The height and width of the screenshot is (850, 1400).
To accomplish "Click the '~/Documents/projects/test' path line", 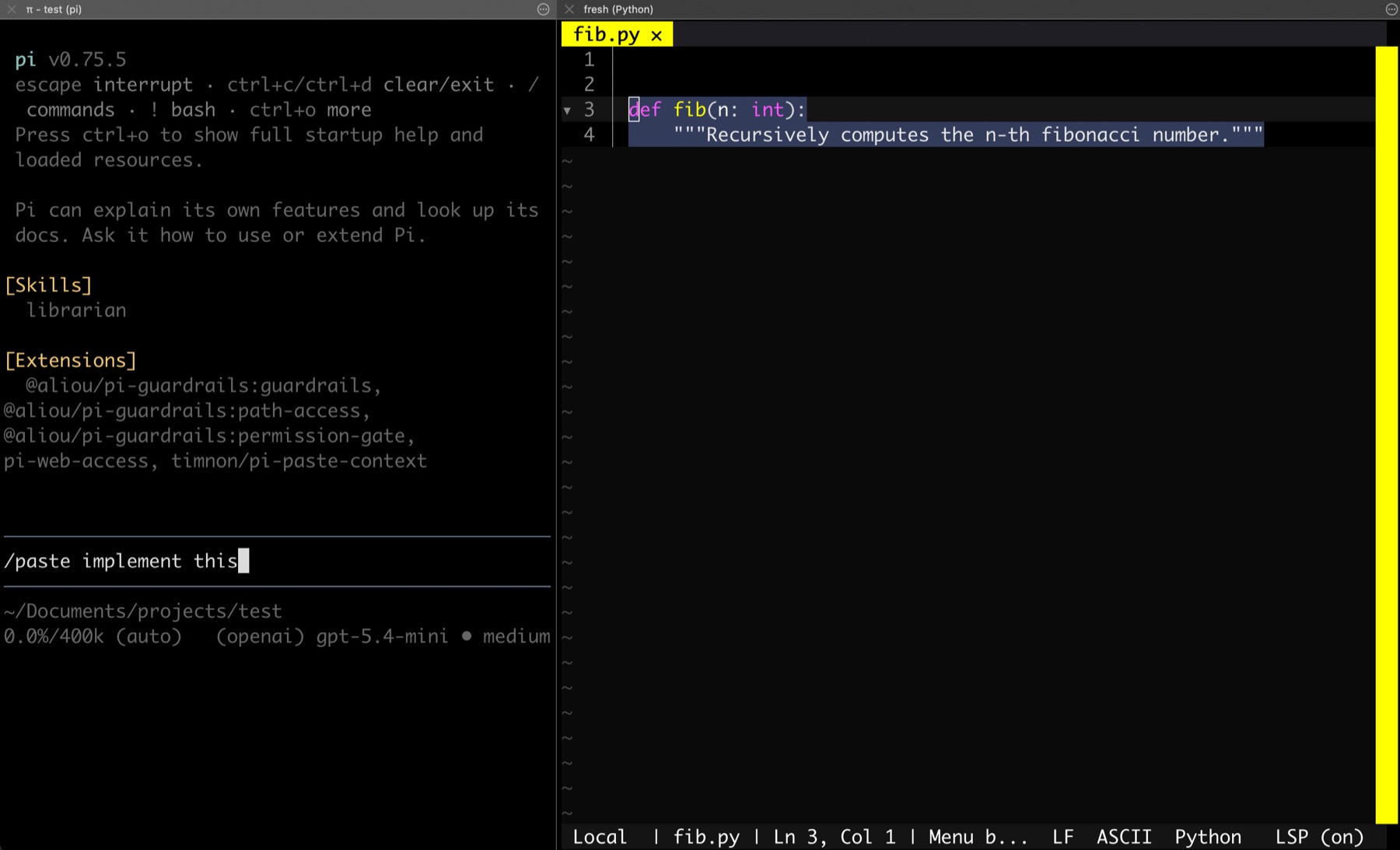I will (143, 611).
